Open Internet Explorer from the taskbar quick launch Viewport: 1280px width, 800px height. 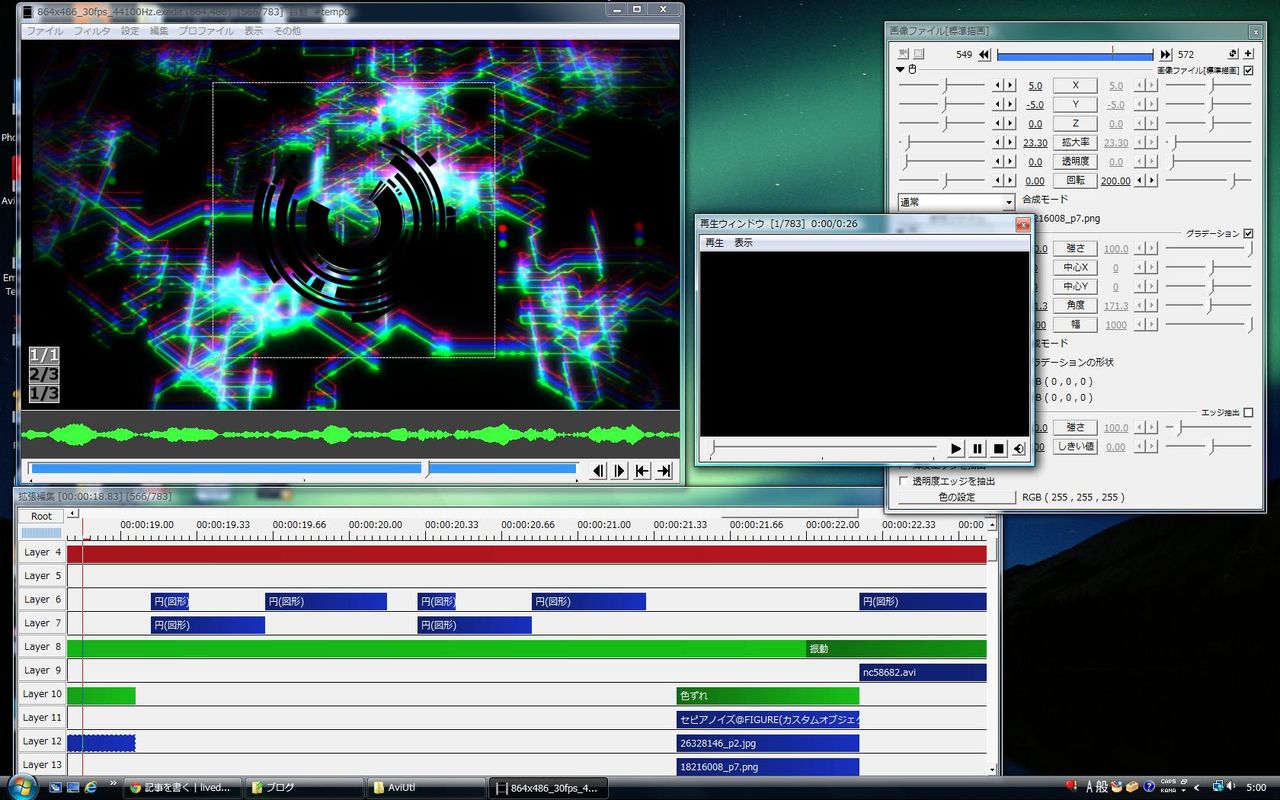pos(90,787)
